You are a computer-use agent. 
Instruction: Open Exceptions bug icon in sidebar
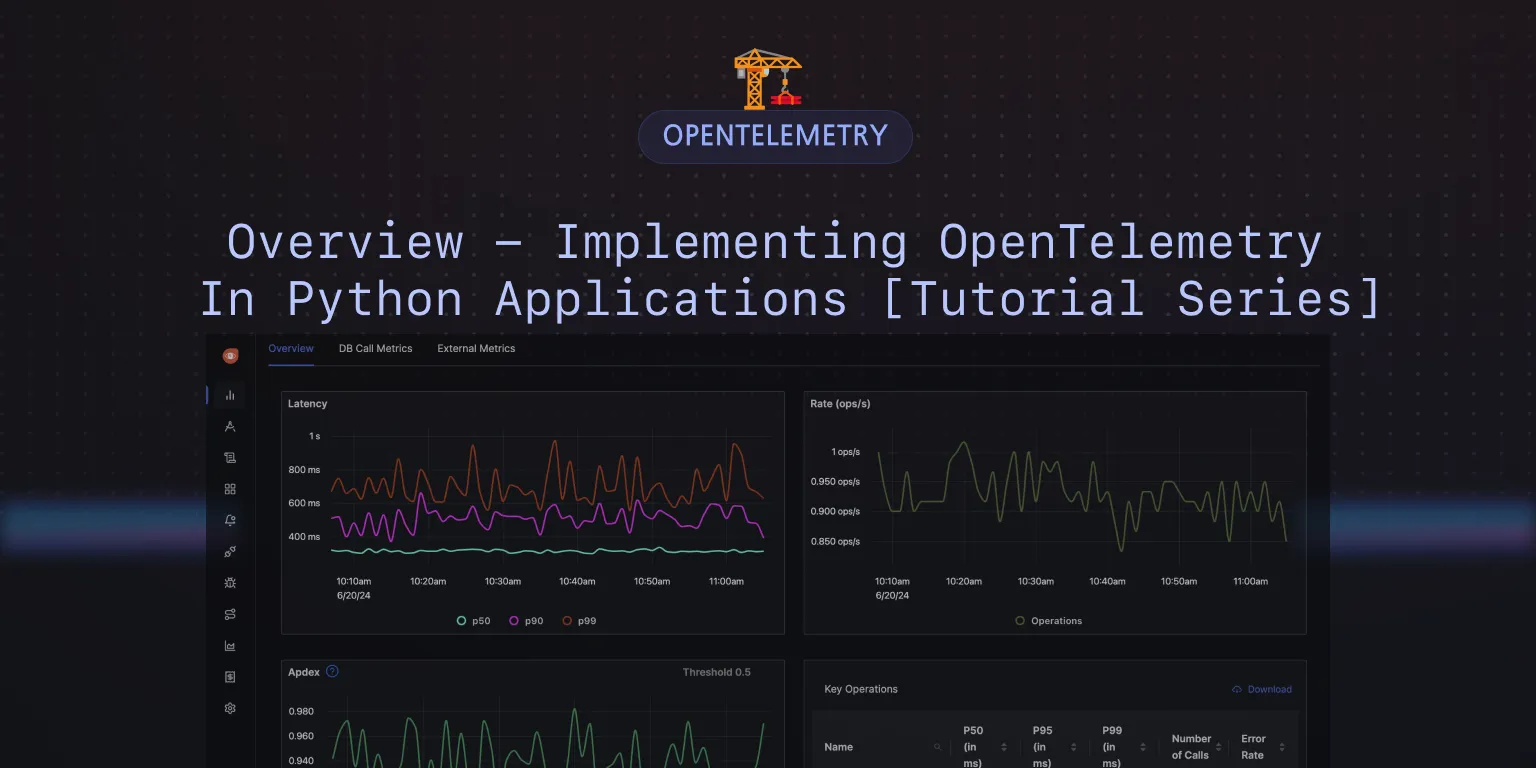tap(230, 582)
